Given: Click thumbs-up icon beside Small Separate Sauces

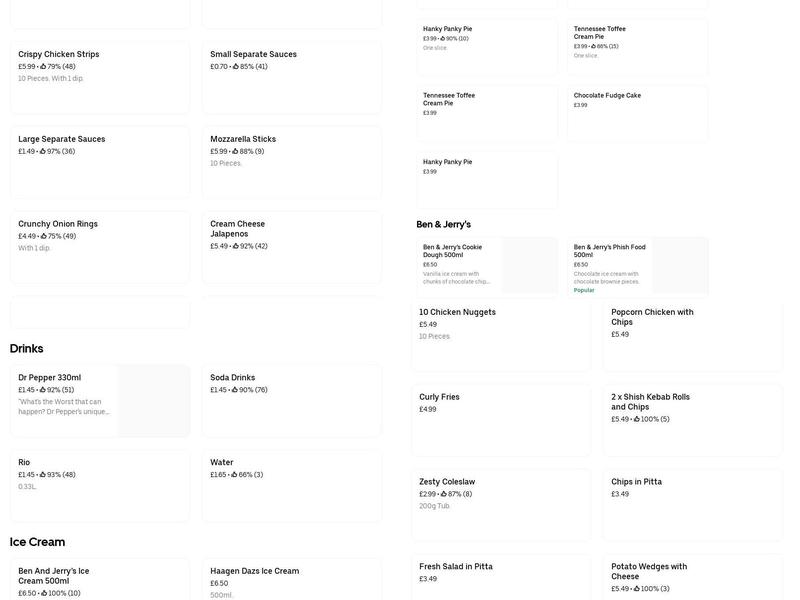Looking at the screenshot, I should click(x=236, y=67).
